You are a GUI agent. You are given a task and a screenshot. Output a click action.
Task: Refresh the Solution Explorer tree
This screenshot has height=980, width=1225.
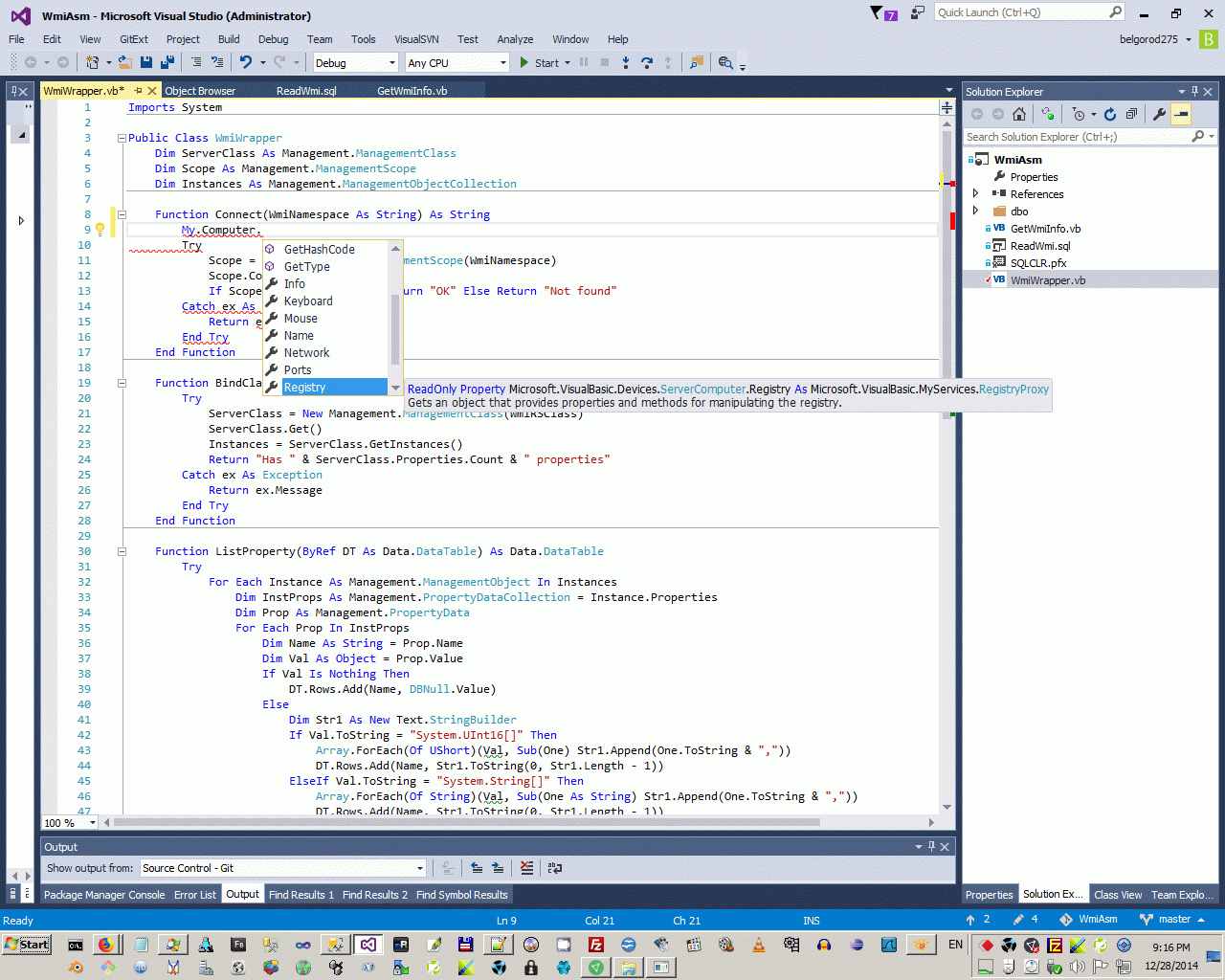click(x=1110, y=114)
